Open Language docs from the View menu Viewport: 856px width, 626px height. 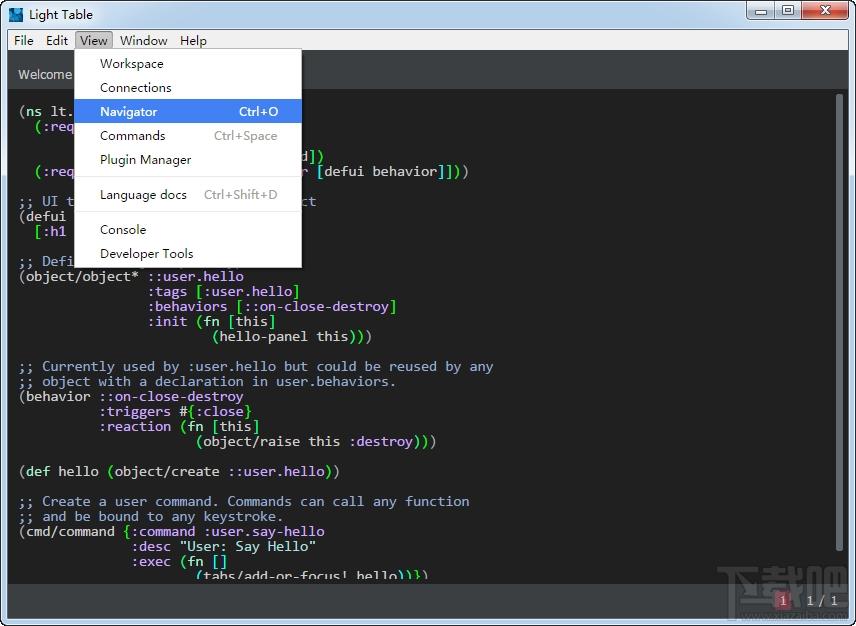188,194
